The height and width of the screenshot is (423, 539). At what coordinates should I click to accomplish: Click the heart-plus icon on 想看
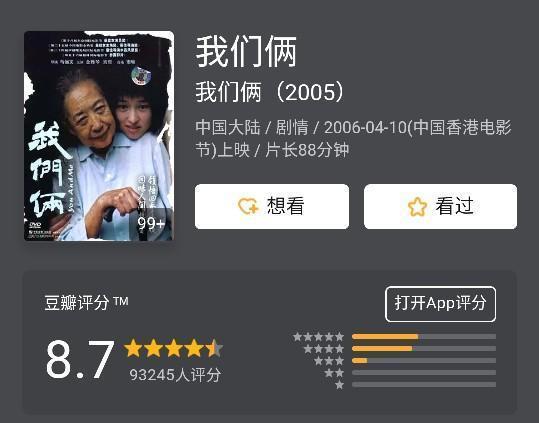coord(248,206)
